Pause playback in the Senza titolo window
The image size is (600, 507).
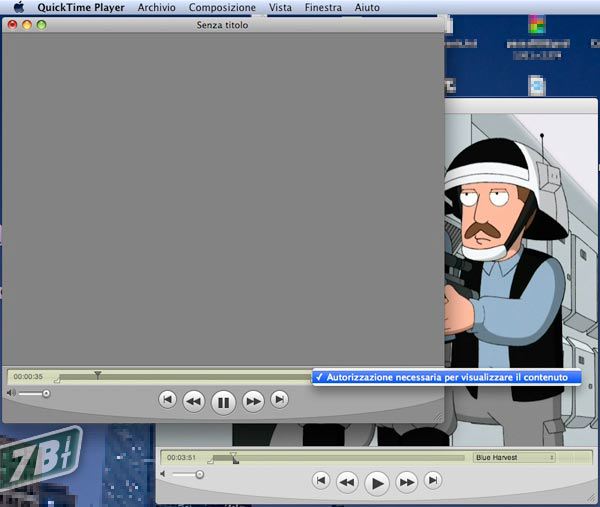224,402
